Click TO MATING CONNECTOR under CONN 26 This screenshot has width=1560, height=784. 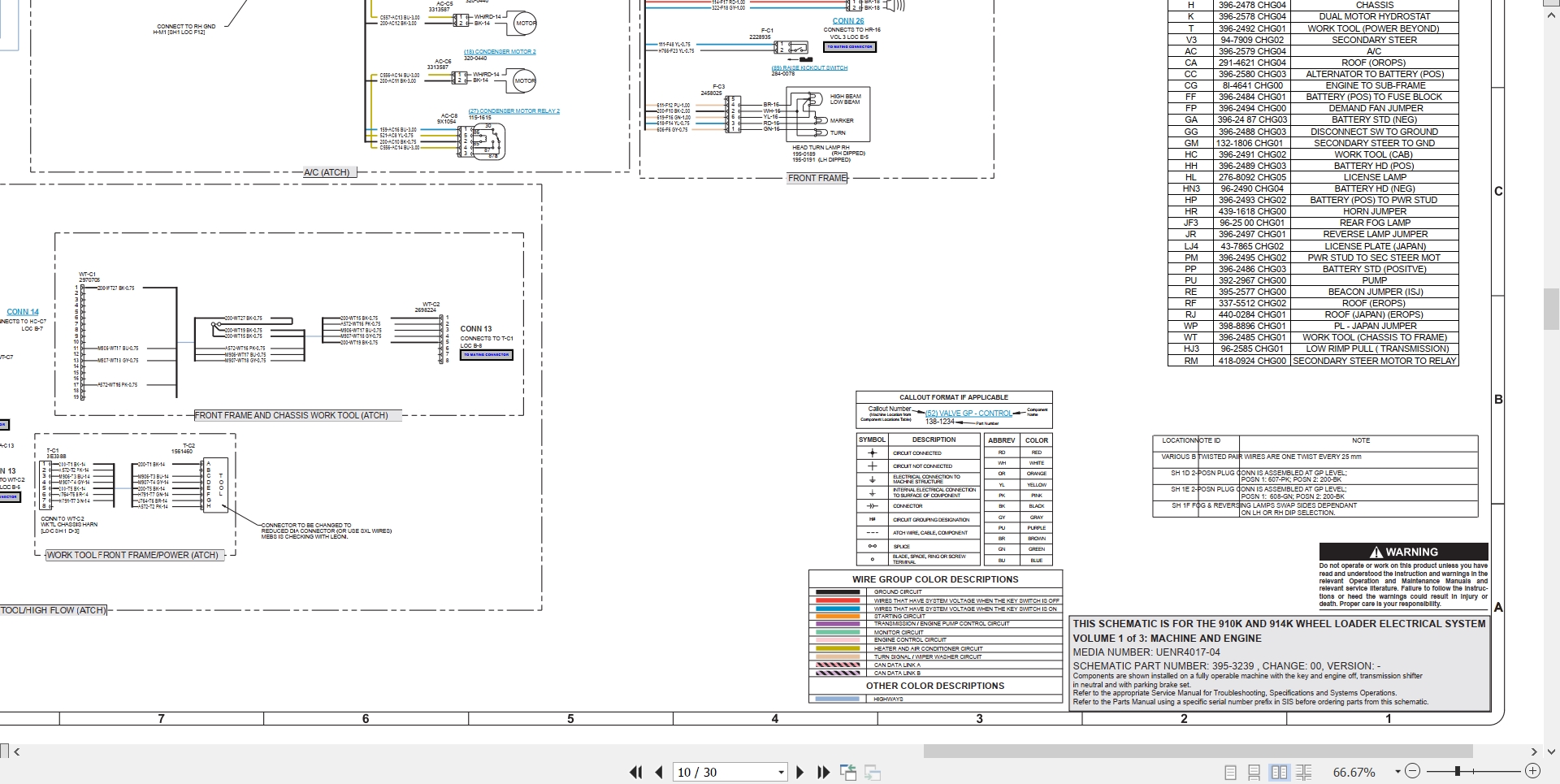[850, 47]
